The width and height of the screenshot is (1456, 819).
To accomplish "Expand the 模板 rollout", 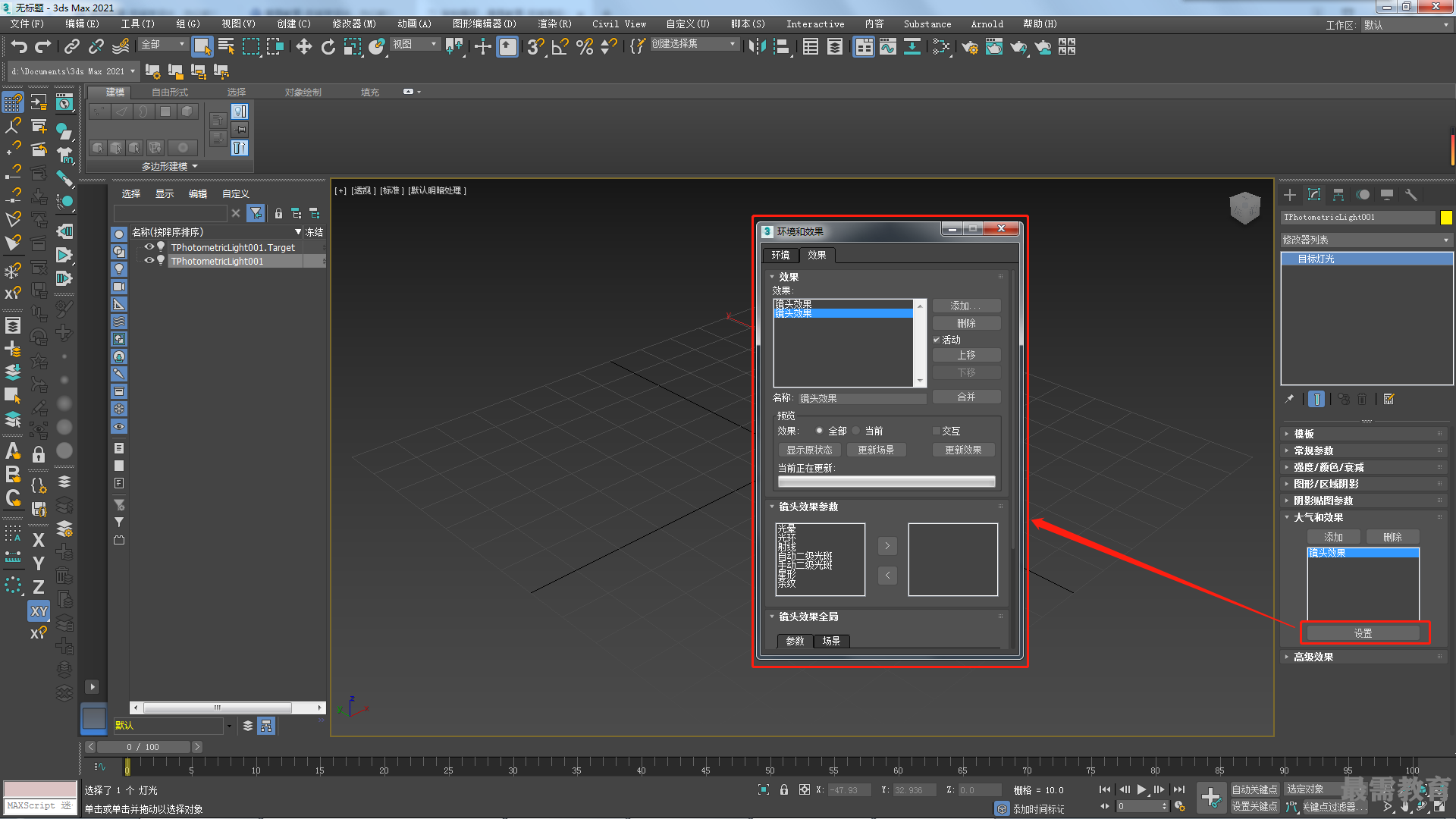I will (1363, 434).
